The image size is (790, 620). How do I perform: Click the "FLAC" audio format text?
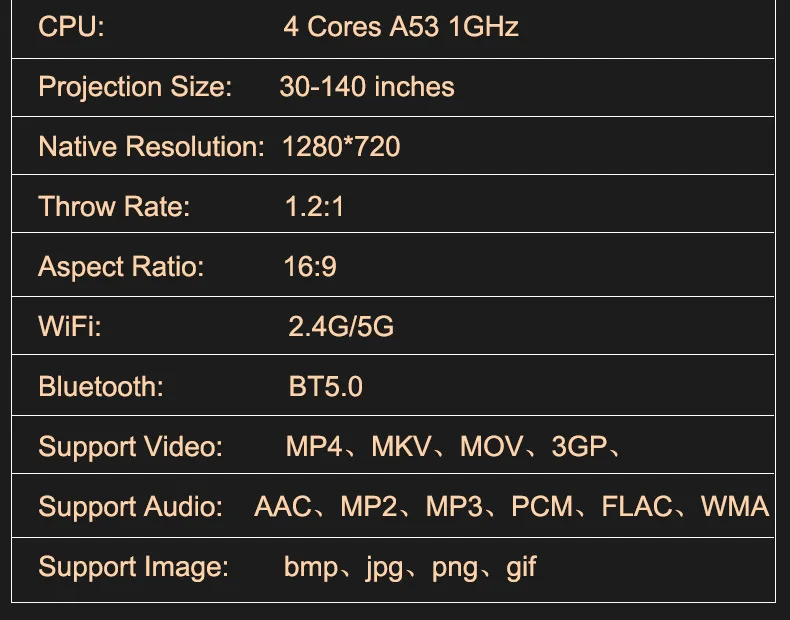tap(637, 507)
